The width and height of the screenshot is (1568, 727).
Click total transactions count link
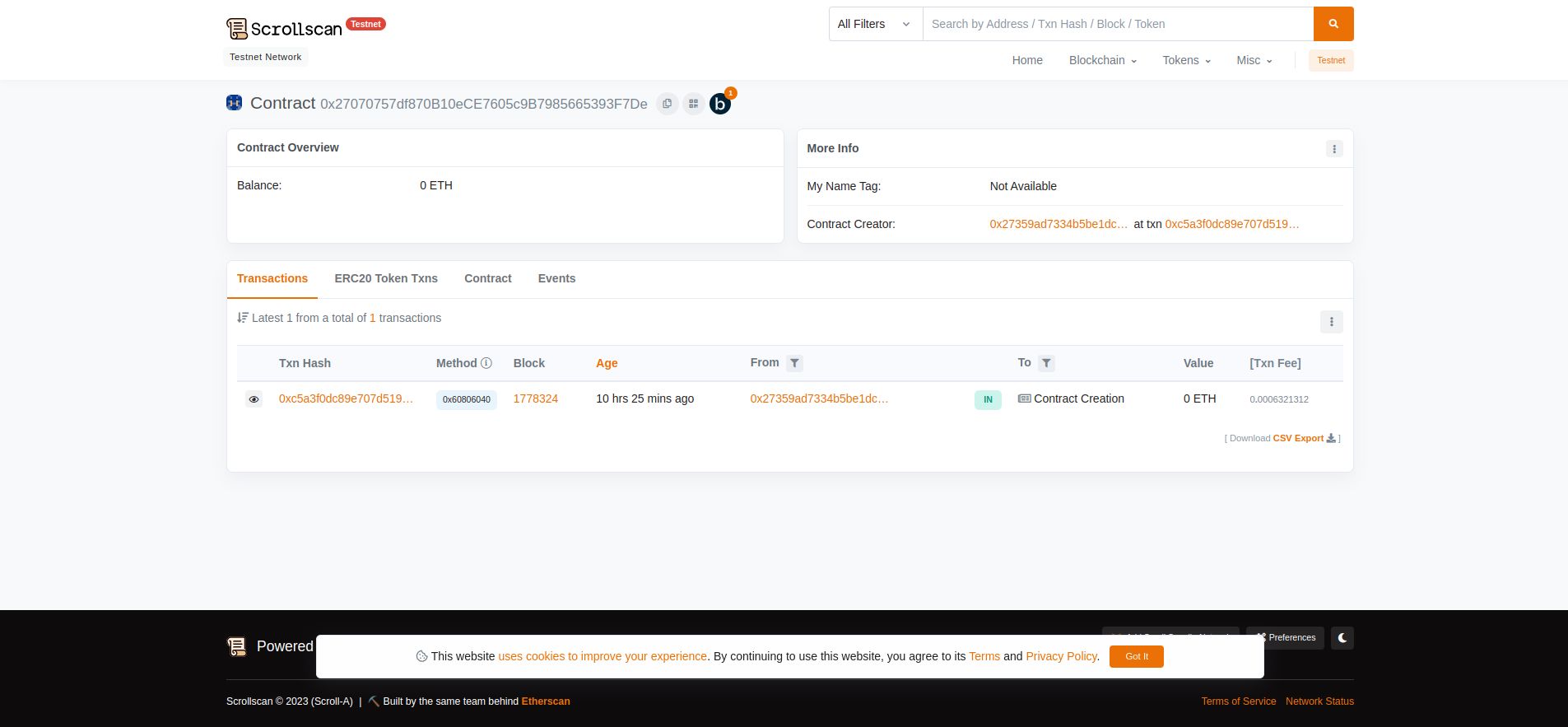[373, 318]
